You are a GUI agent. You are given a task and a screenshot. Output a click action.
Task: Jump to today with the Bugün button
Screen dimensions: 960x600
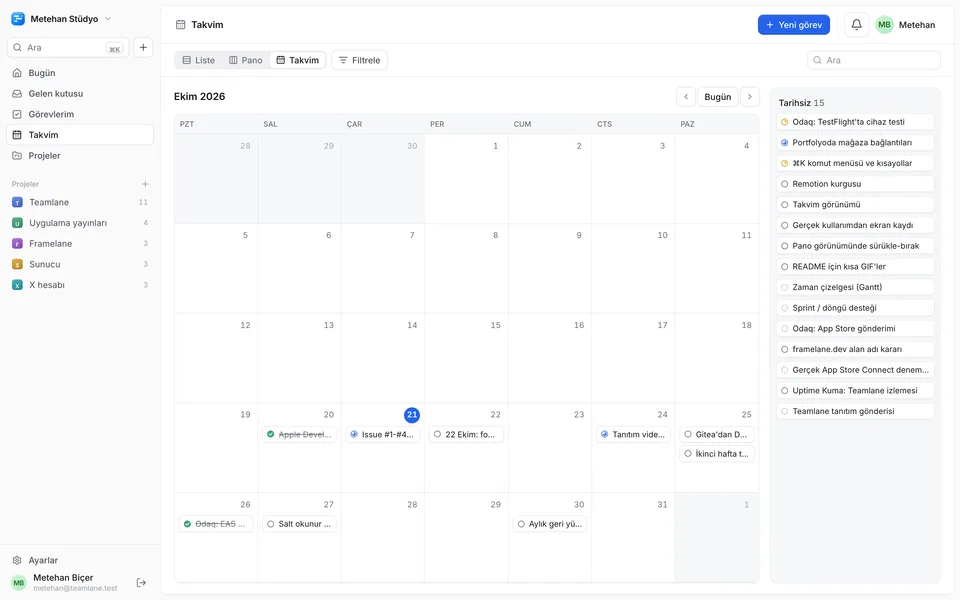[718, 97]
